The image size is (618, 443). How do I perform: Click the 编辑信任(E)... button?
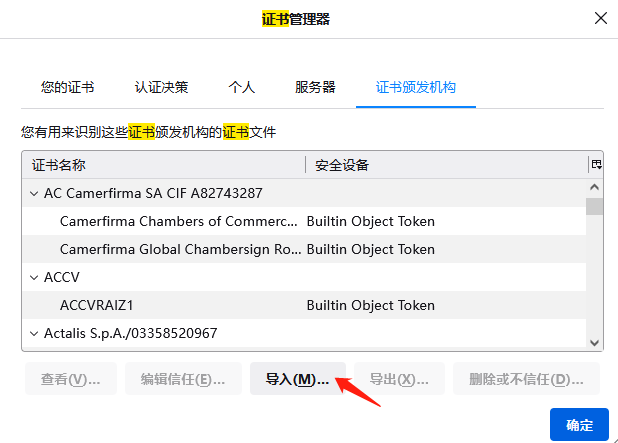[x=183, y=379]
